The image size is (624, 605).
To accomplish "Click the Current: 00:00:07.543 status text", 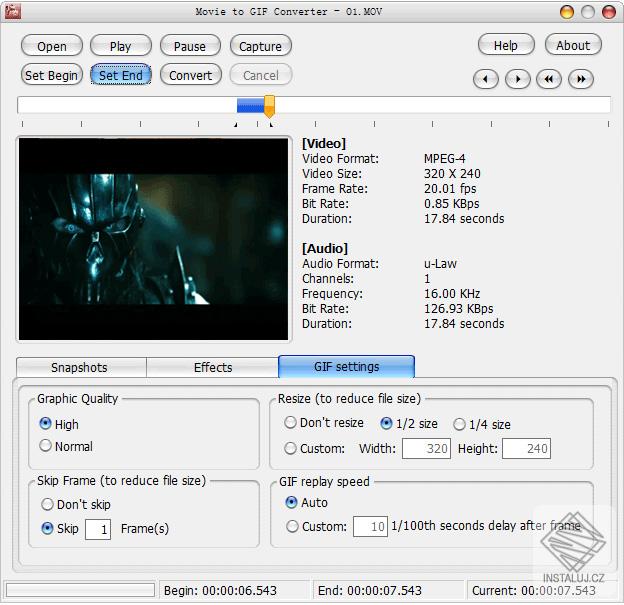I will (534, 590).
